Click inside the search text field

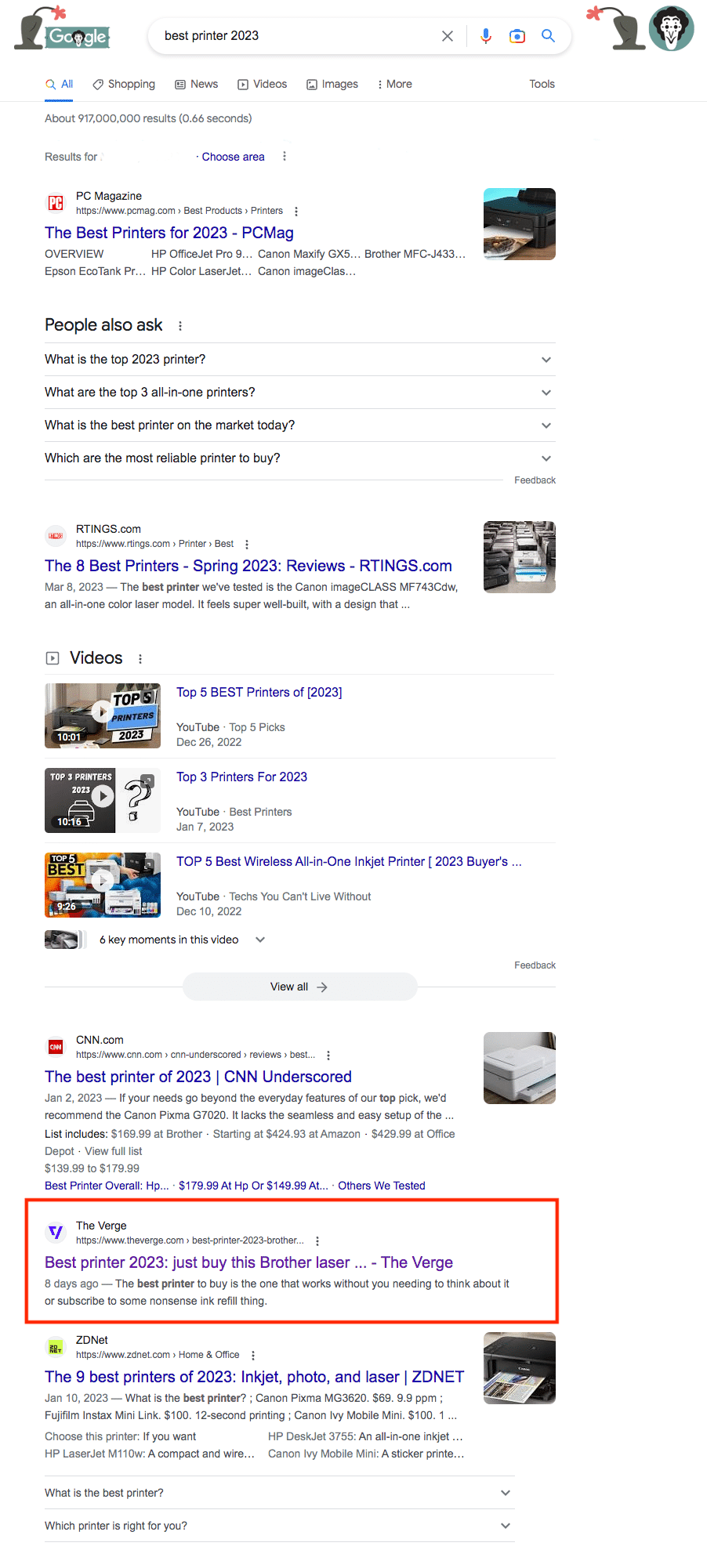point(298,36)
